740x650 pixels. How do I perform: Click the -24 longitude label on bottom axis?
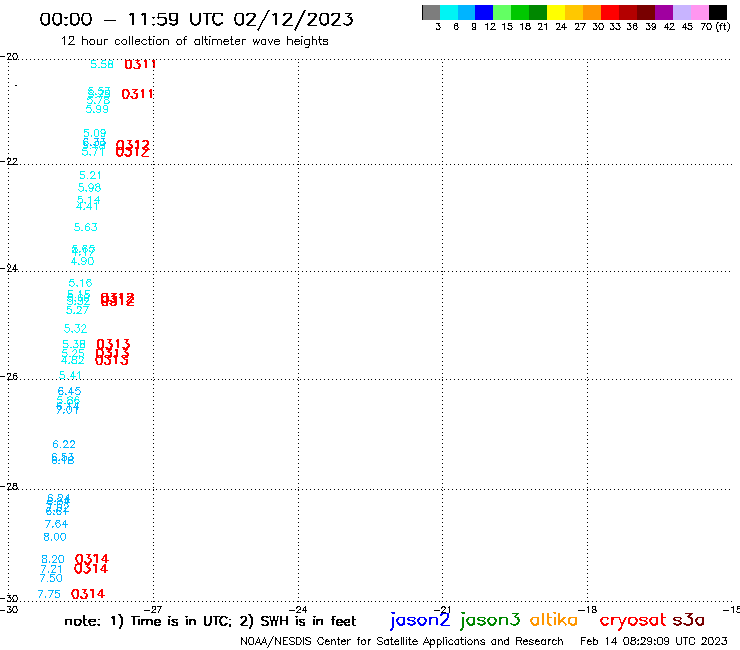[298, 609]
